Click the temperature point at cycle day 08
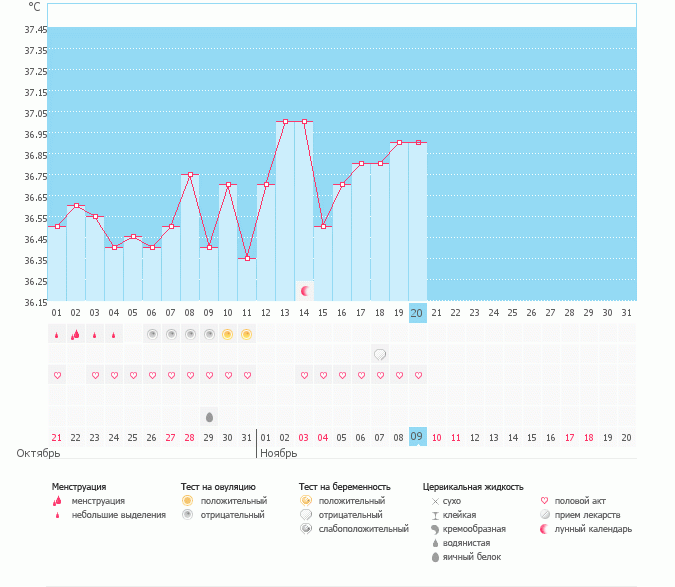 pos(189,175)
